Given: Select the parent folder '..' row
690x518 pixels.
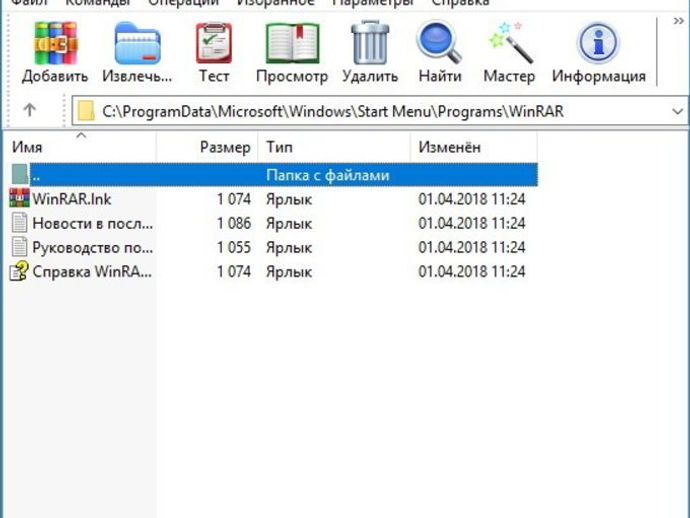Looking at the screenshot, I should pos(273,175).
